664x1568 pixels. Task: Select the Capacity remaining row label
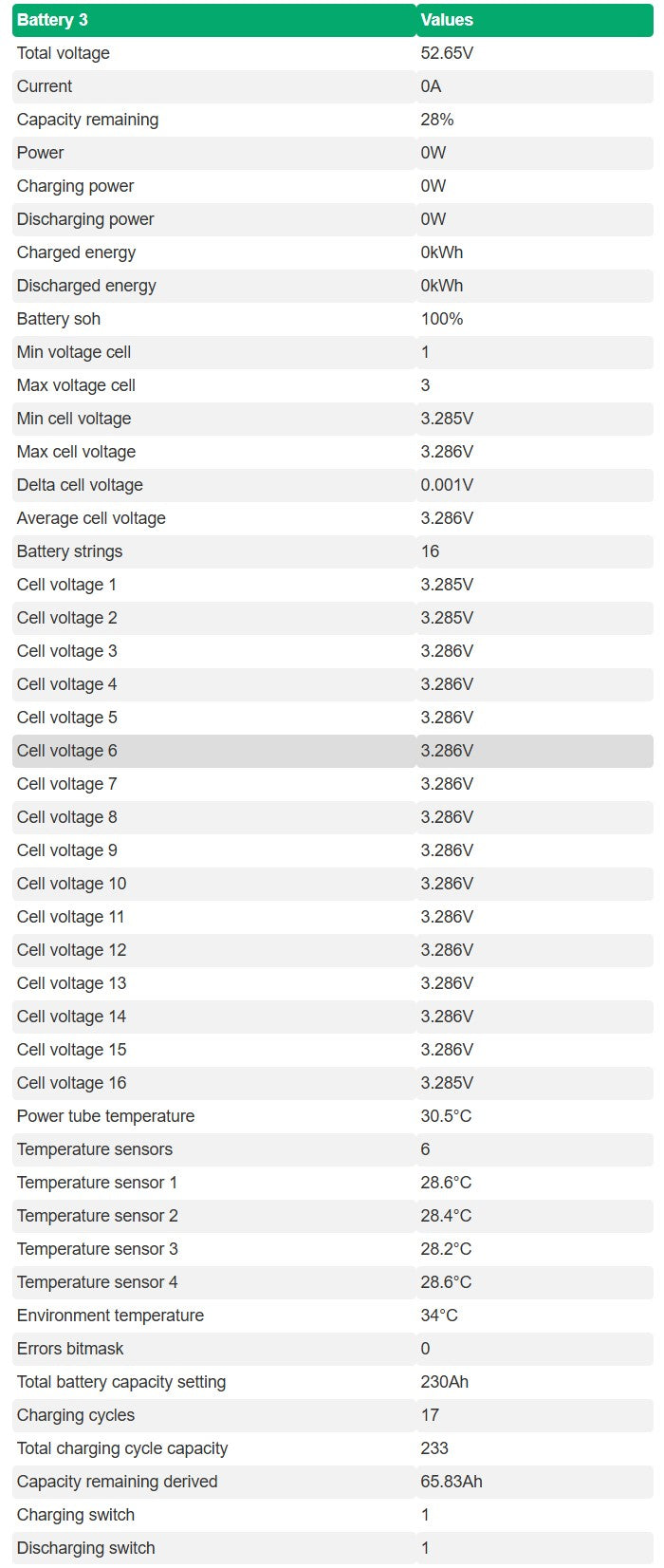coord(87,120)
